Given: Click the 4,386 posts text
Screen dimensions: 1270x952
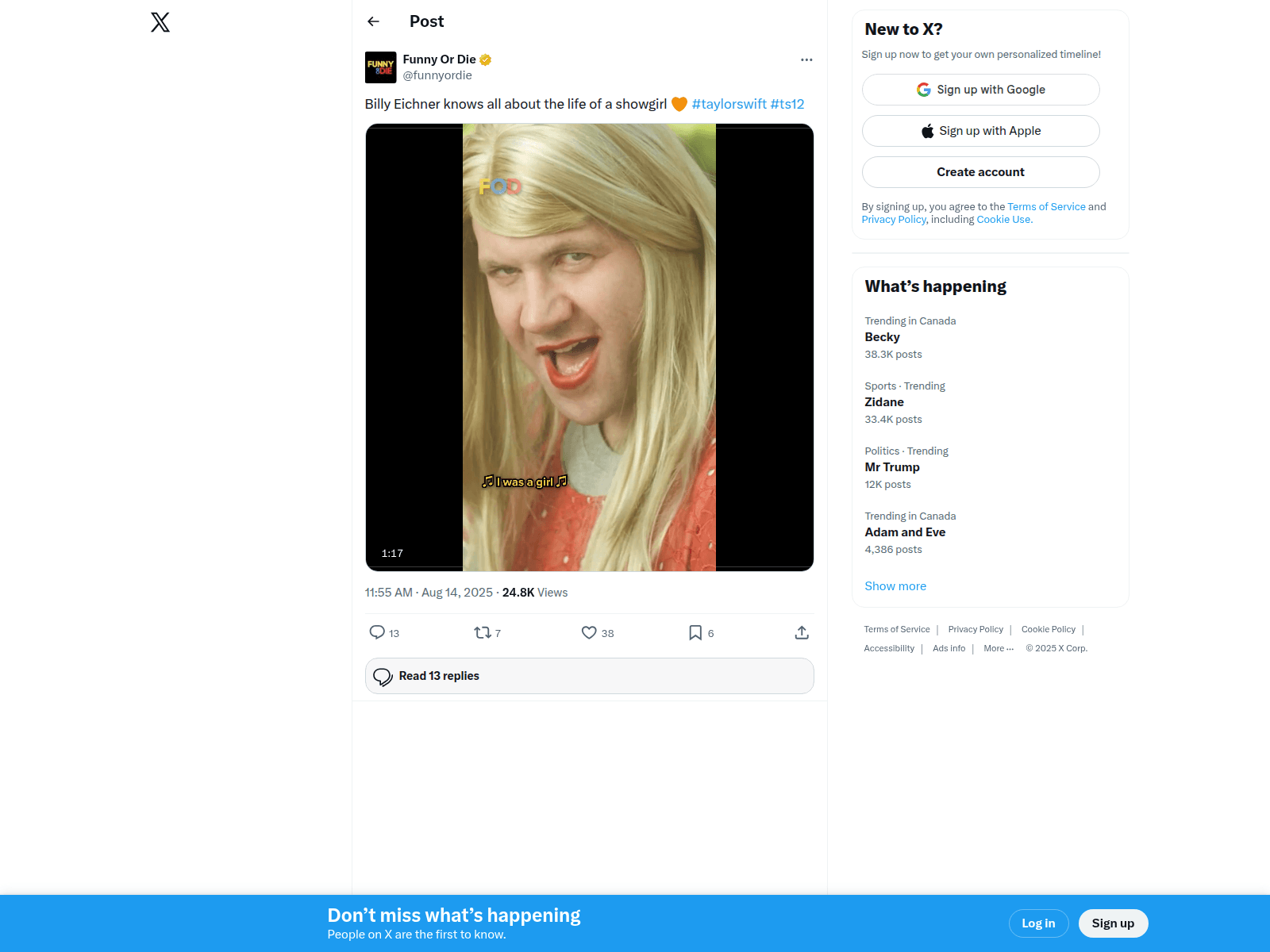Looking at the screenshot, I should (893, 550).
